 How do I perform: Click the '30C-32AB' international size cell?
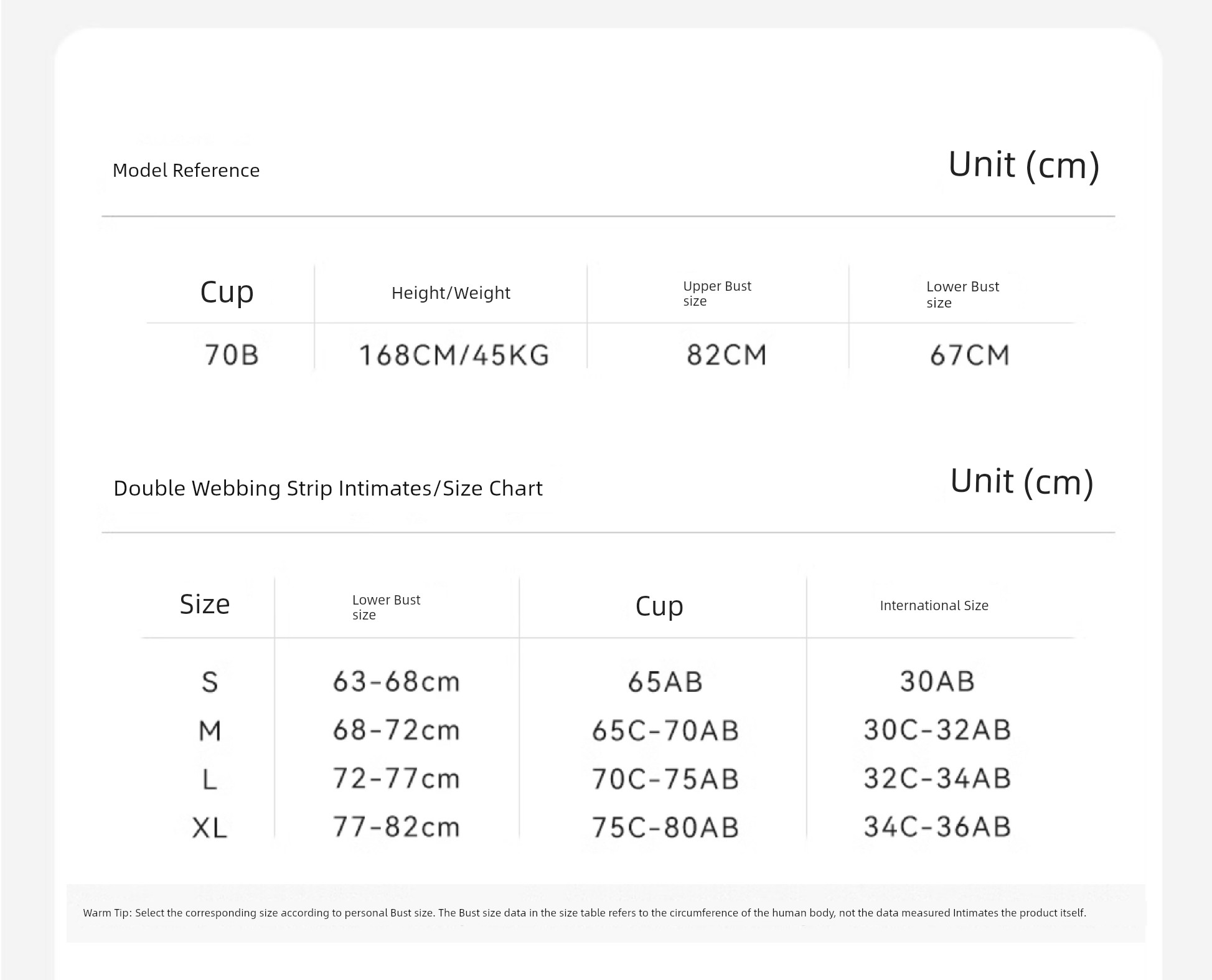[x=937, y=730]
